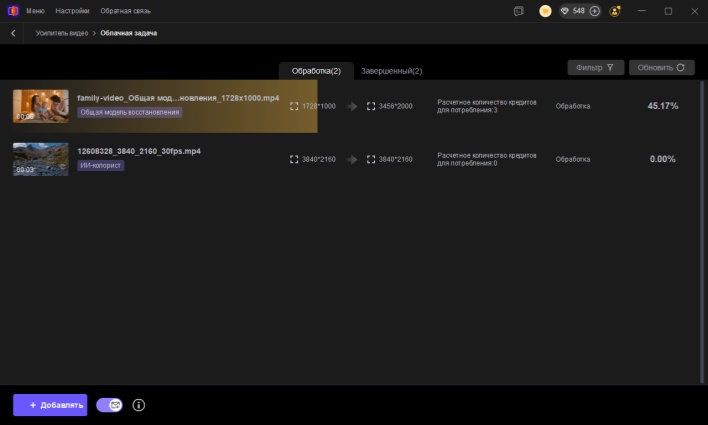Open the shopping cart store icon
This screenshot has width=708, height=425.
pos(545,11)
